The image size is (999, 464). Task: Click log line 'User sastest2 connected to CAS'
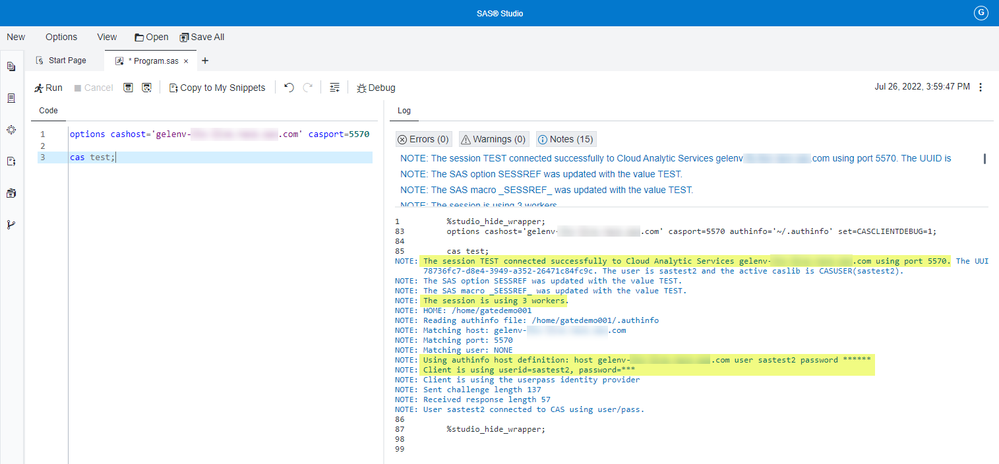point(519,409)
